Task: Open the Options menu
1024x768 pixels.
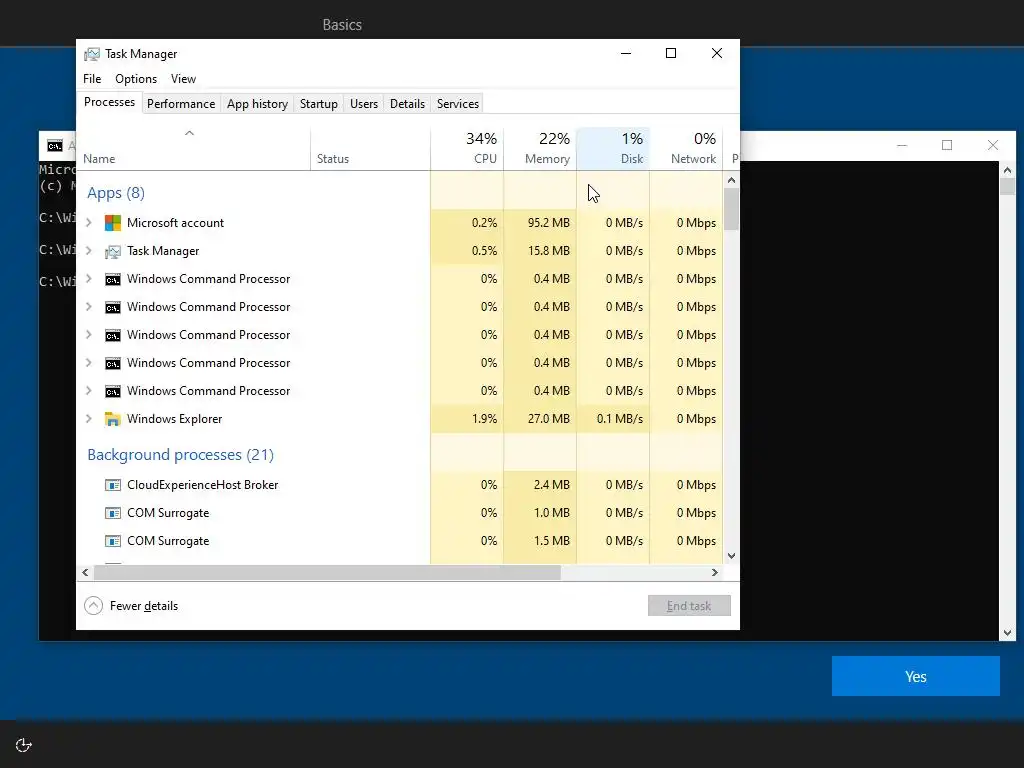Action: pos(136,79)
